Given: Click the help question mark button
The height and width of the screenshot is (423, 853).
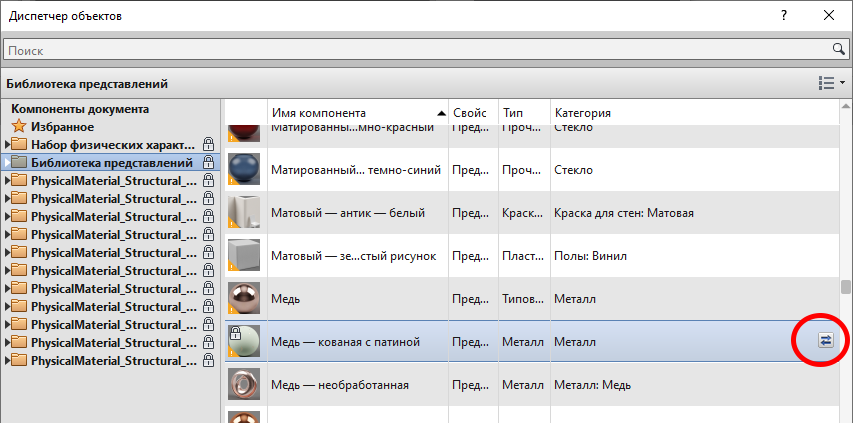Looking at the screenshot, I should pos(784,16).
